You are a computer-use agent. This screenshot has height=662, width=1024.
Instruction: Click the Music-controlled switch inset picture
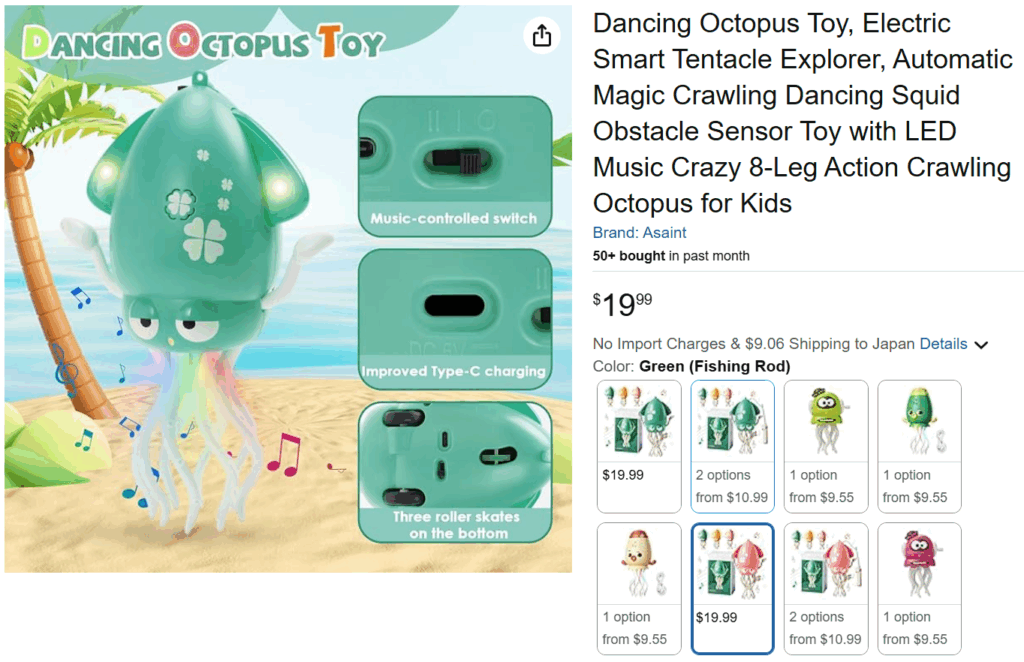pyautogui.click(x=455, y=166)
